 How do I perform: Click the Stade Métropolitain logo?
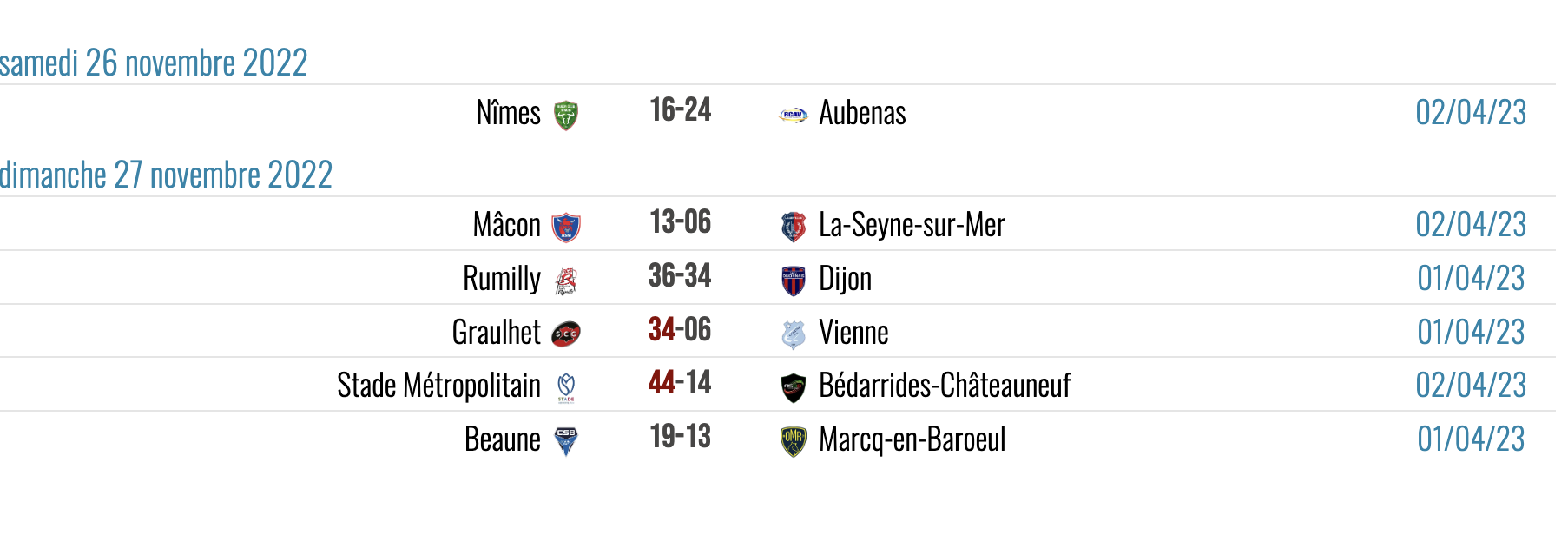(x=566, y=387)
